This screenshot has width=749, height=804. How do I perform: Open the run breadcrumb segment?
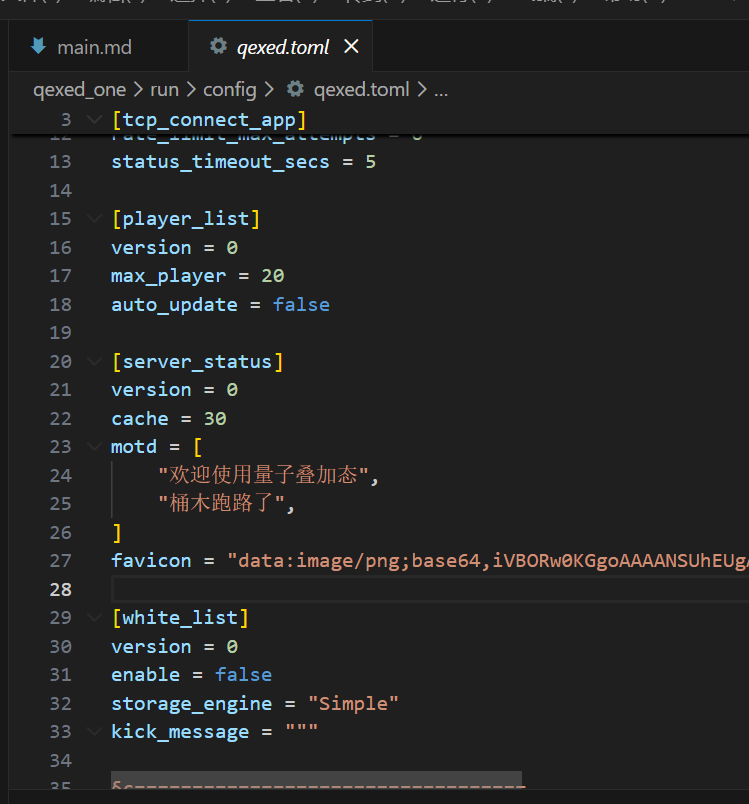click(x=164, y=90)
